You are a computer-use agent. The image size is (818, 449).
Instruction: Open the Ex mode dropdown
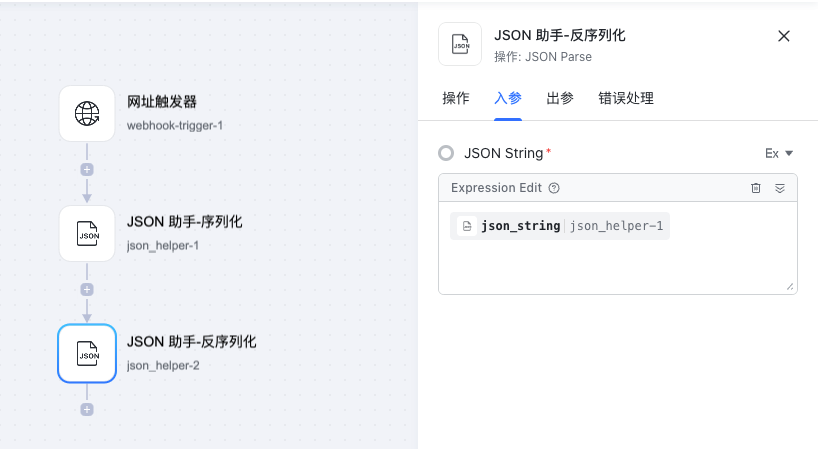pos(779,153)
